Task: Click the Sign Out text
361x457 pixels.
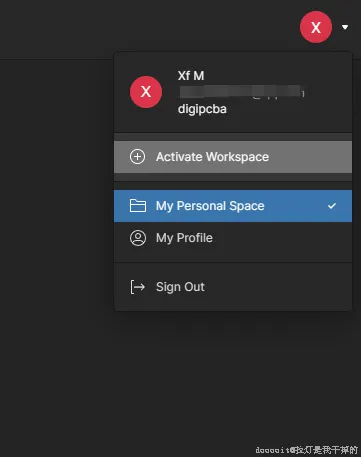Action: [180, 287]
